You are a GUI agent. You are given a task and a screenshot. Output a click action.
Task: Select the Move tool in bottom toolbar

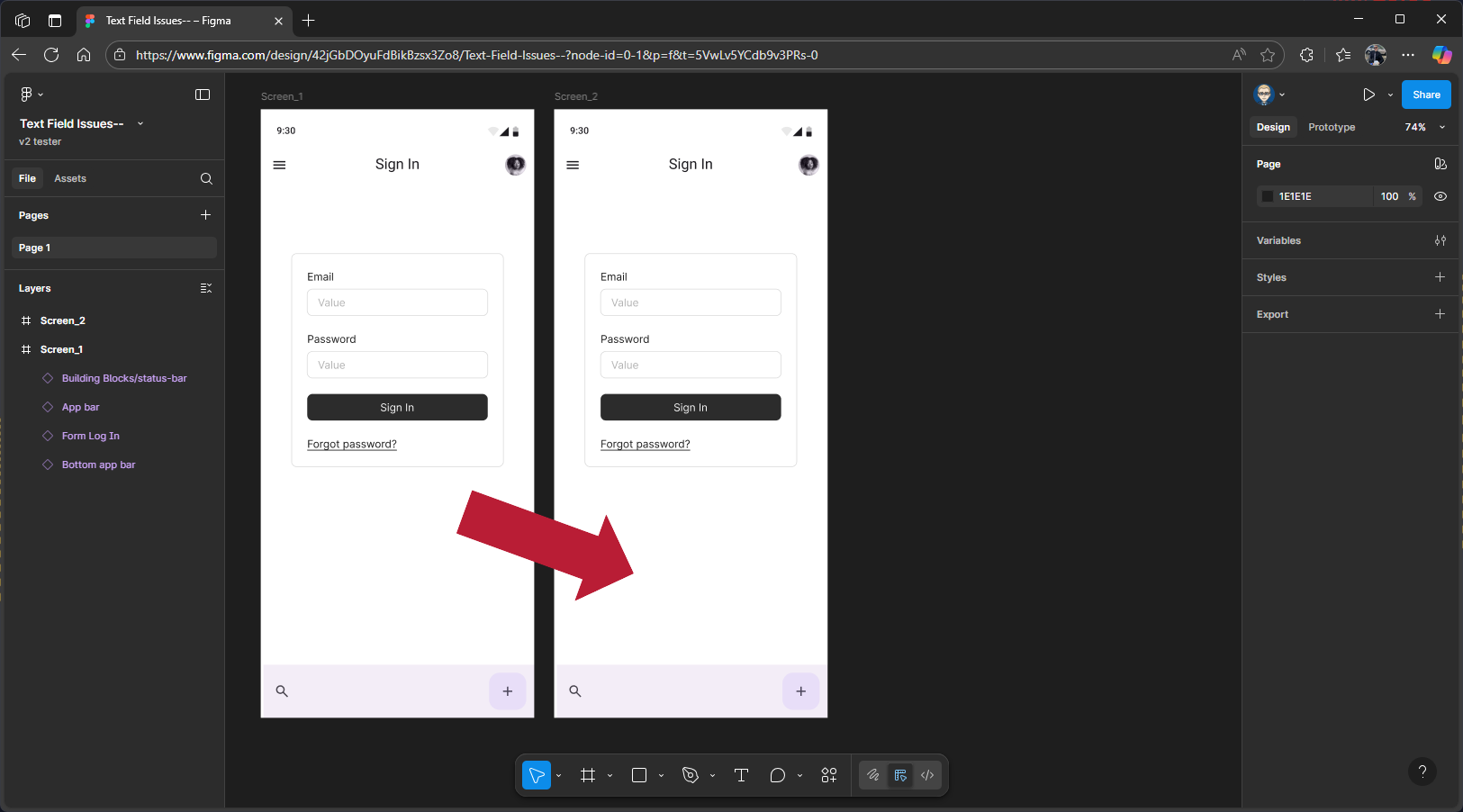tap(537, 775)
